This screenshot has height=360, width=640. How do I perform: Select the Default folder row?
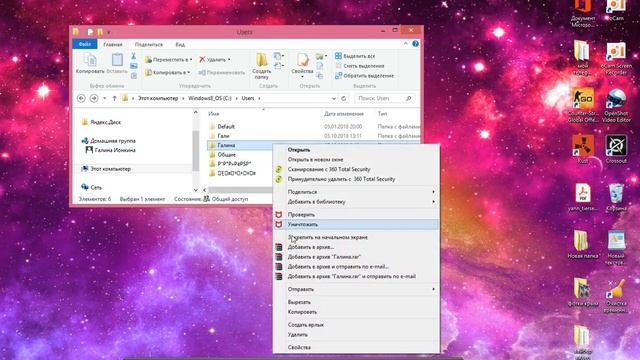(x=313, y=127)
